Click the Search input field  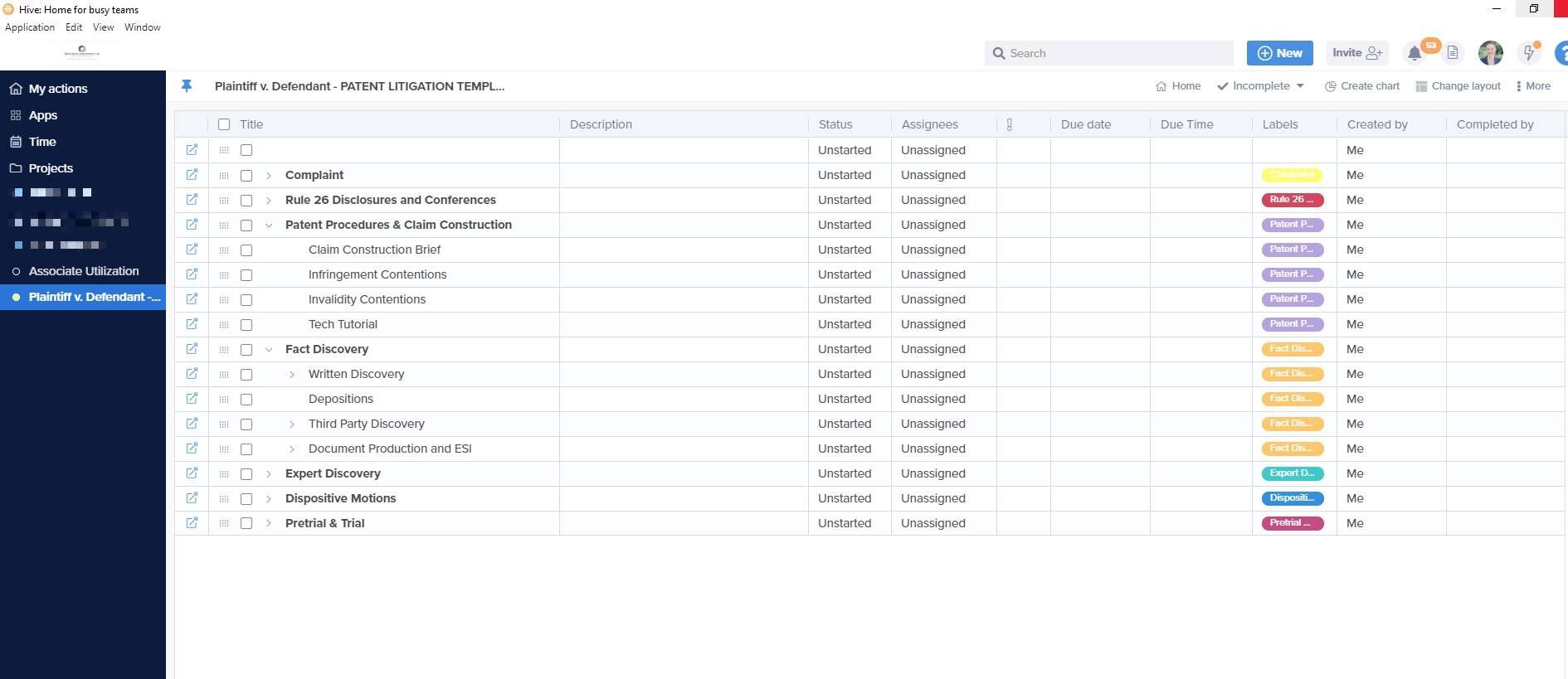(x=1112, y=53)
